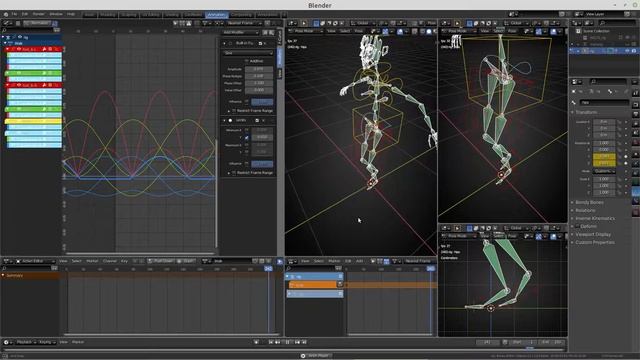
Task: Click the wrench icon on first red channel group
Action: pyautogui.click(x=44, y=49)
